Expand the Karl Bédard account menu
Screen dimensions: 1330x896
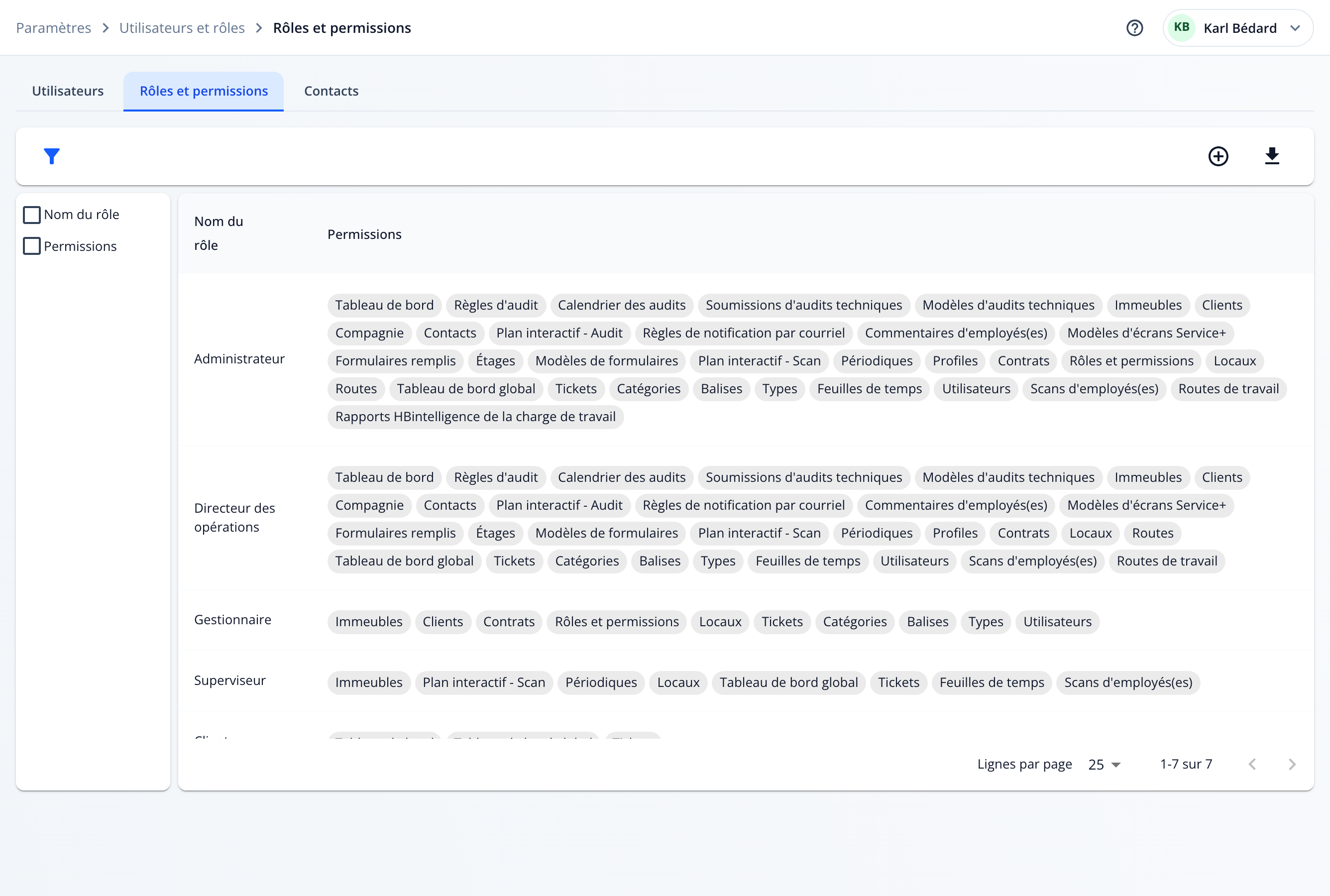tap(1237, 28)
